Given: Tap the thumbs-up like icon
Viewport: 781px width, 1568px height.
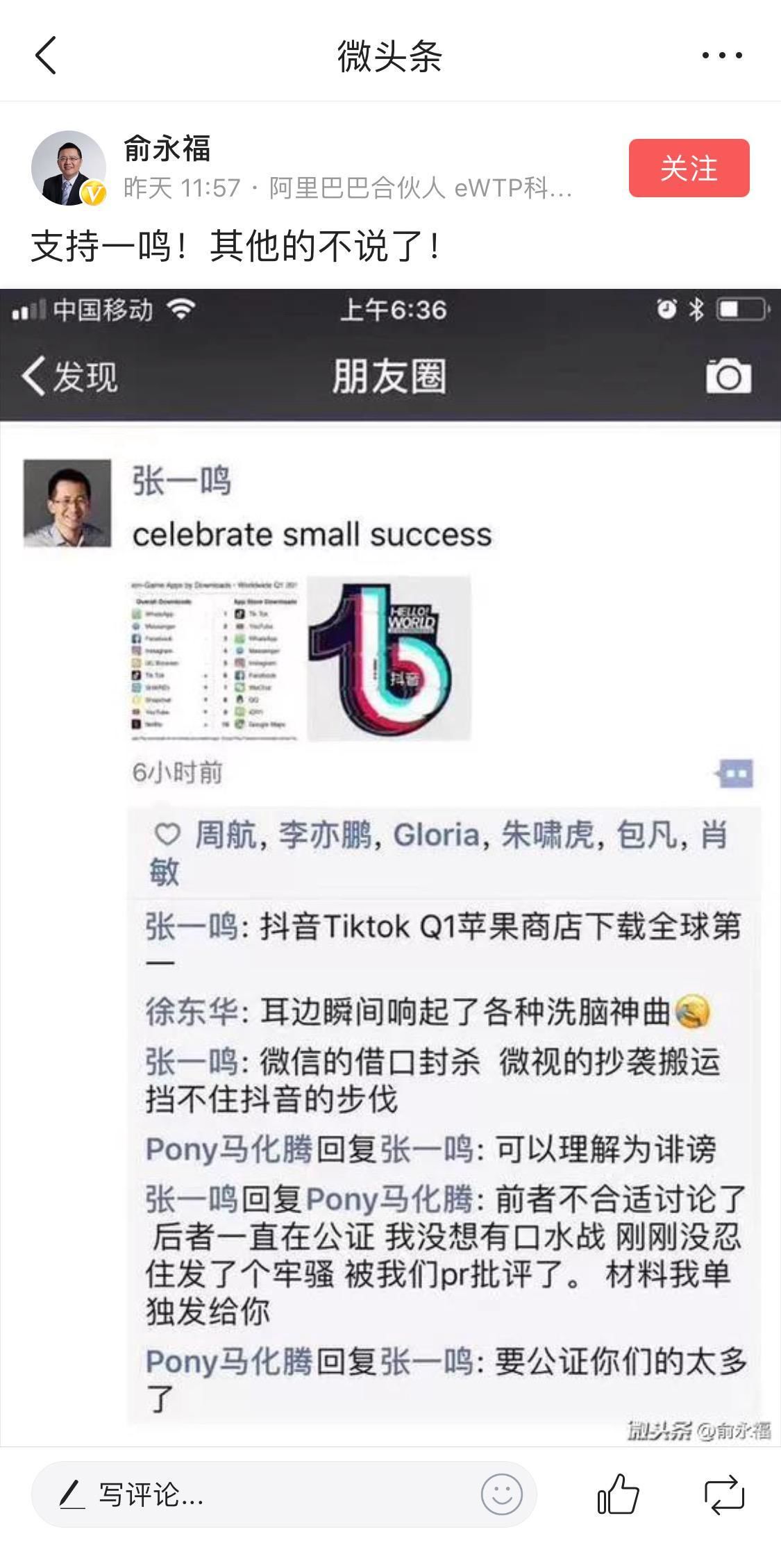Looking at the screenshot, I should point(617,1493).
